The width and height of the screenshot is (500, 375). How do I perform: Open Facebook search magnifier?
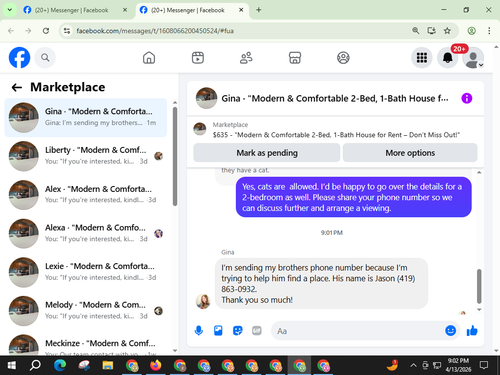pos(45,58)
